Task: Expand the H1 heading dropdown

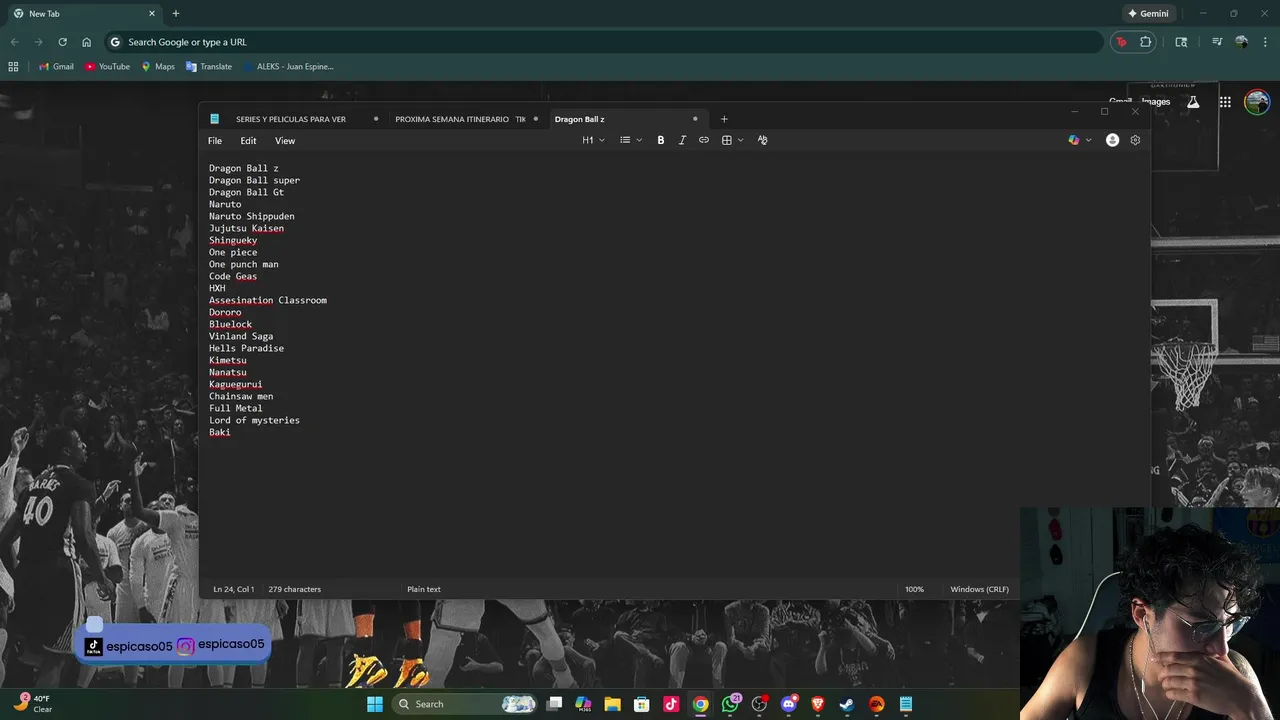Action: point(594,140)
